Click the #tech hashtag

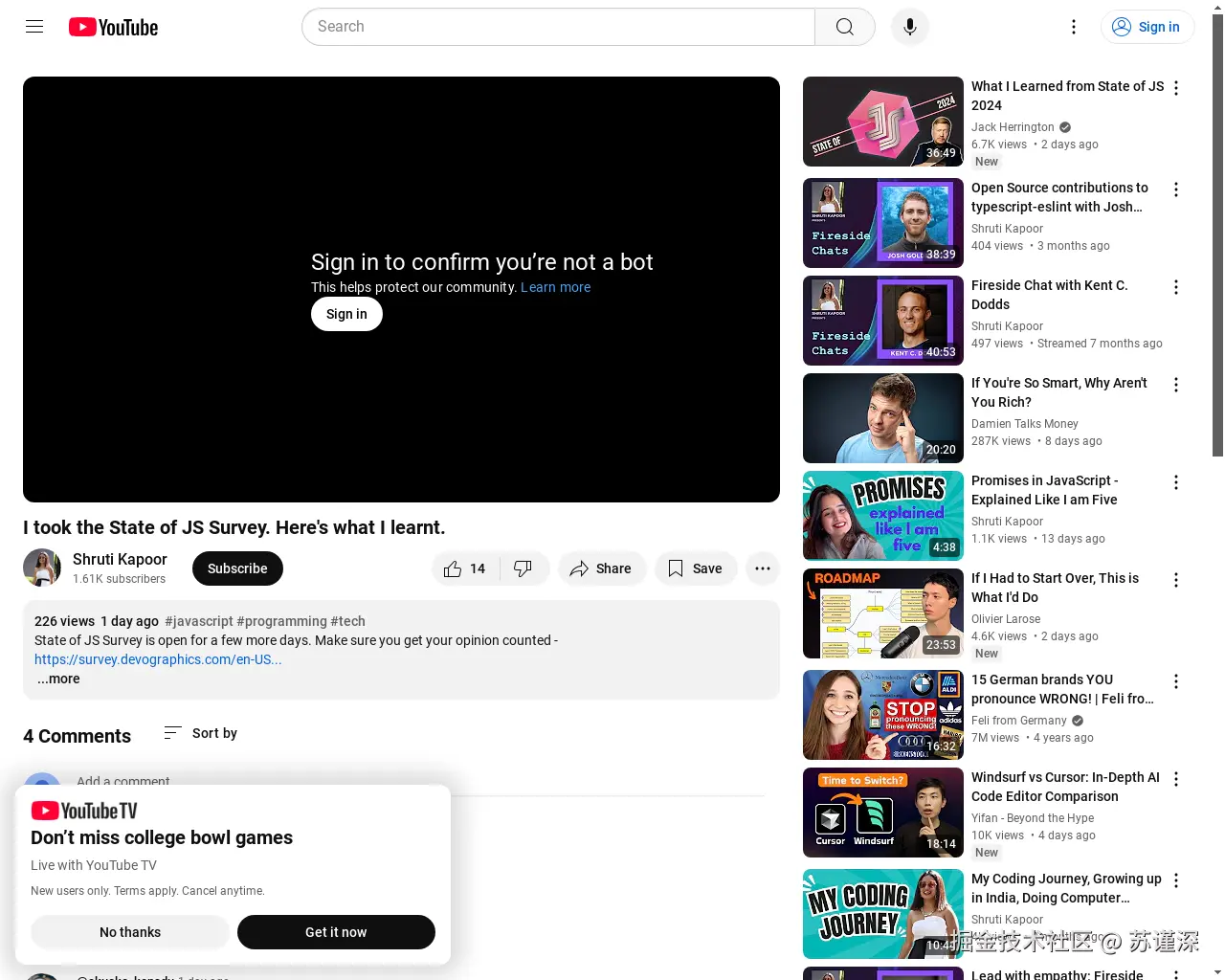(347, 621)
